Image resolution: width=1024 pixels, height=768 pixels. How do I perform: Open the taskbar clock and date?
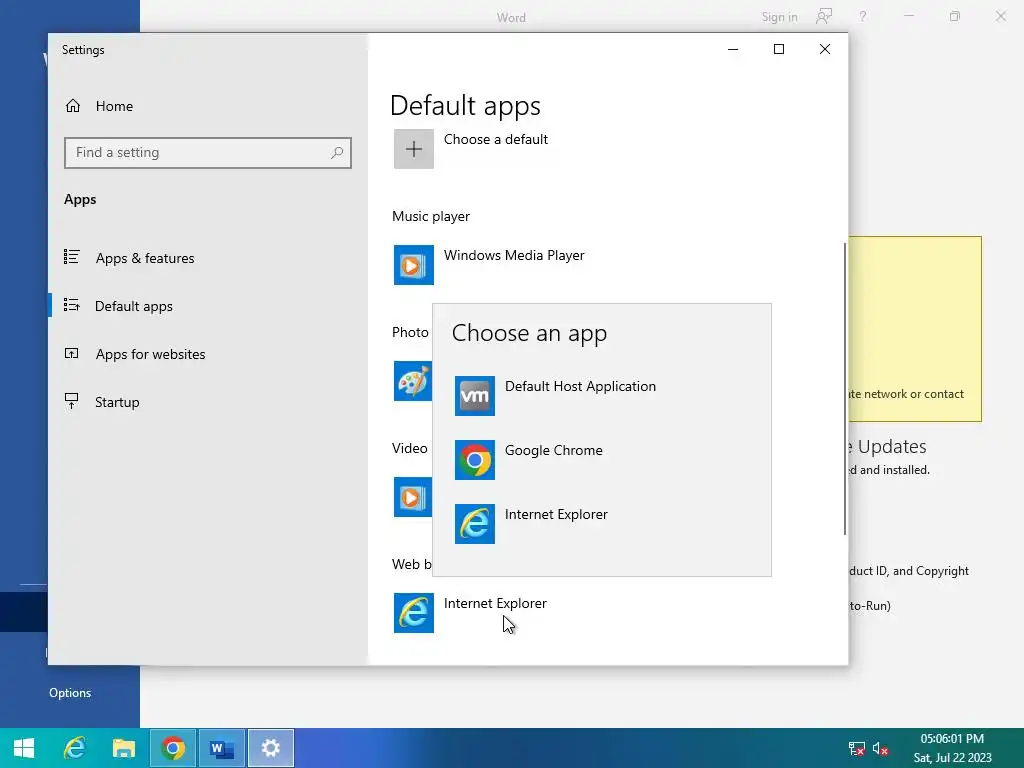pyautogui.click(x=952, y=748)
